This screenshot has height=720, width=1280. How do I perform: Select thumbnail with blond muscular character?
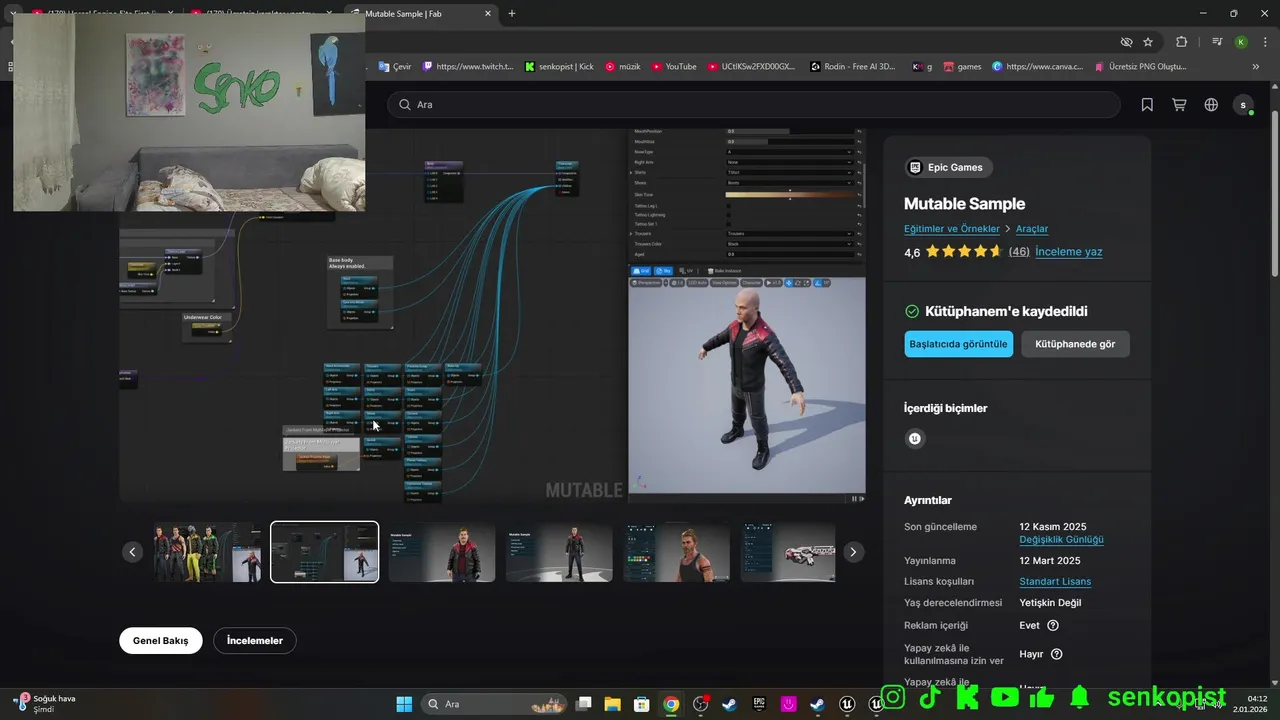point(677,552)
